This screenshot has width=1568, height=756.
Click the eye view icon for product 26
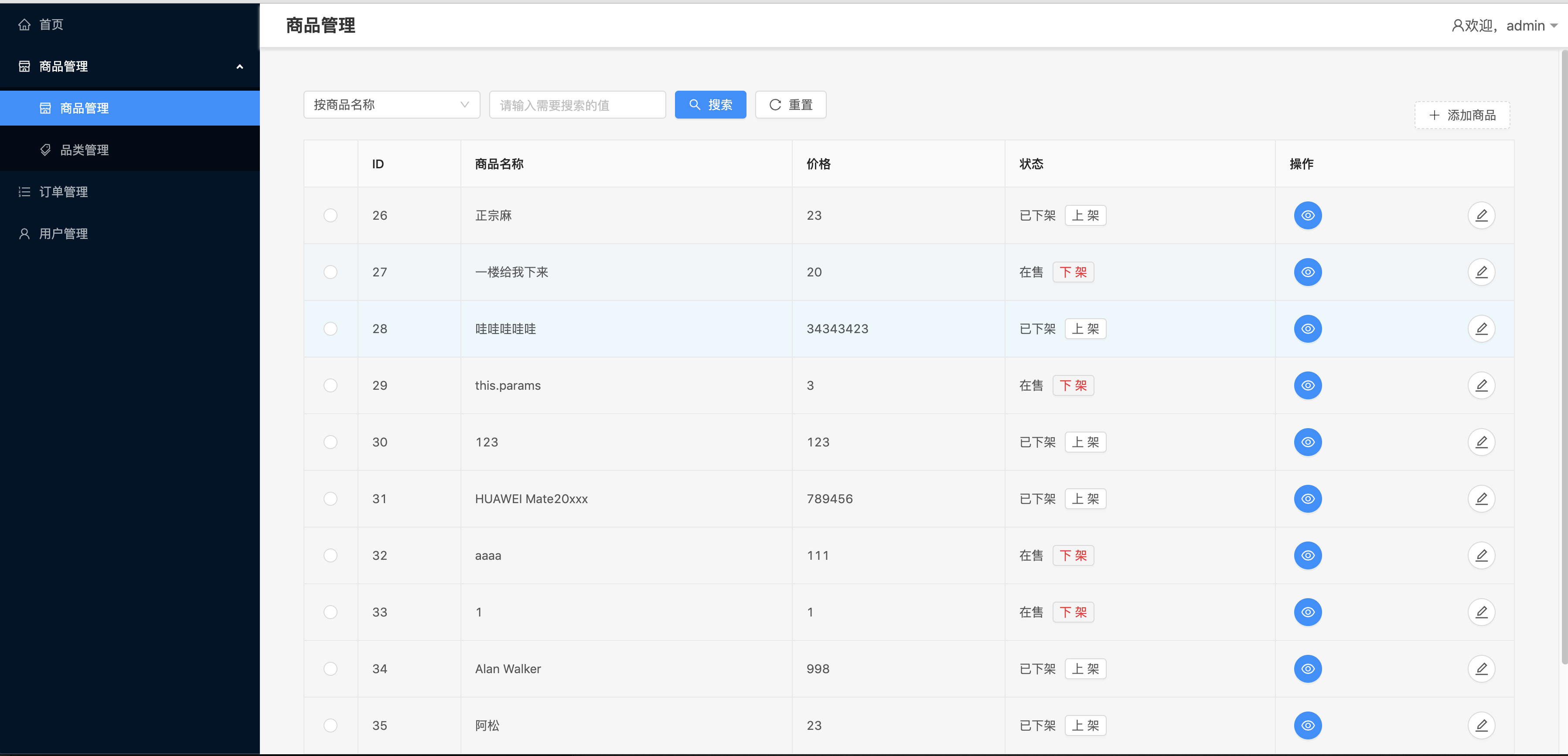1308,215
